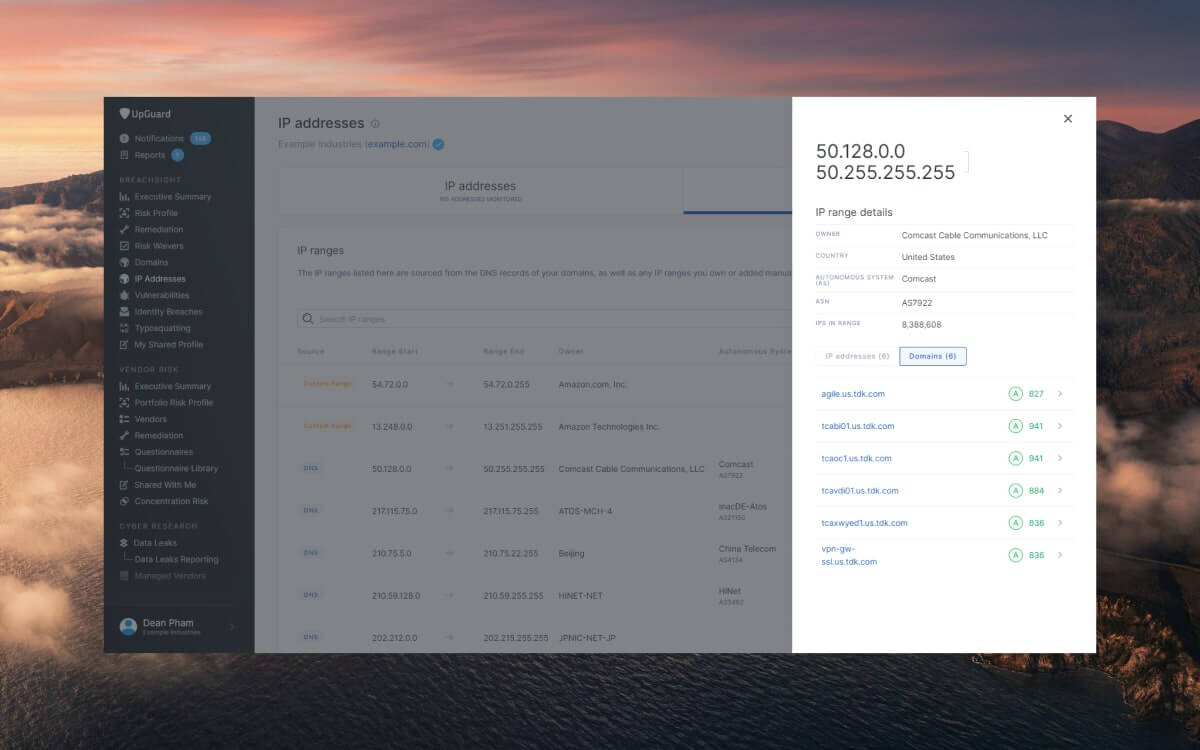
Task: Open Data Leaks Reporting sub-item
Action: coord(176,559)
